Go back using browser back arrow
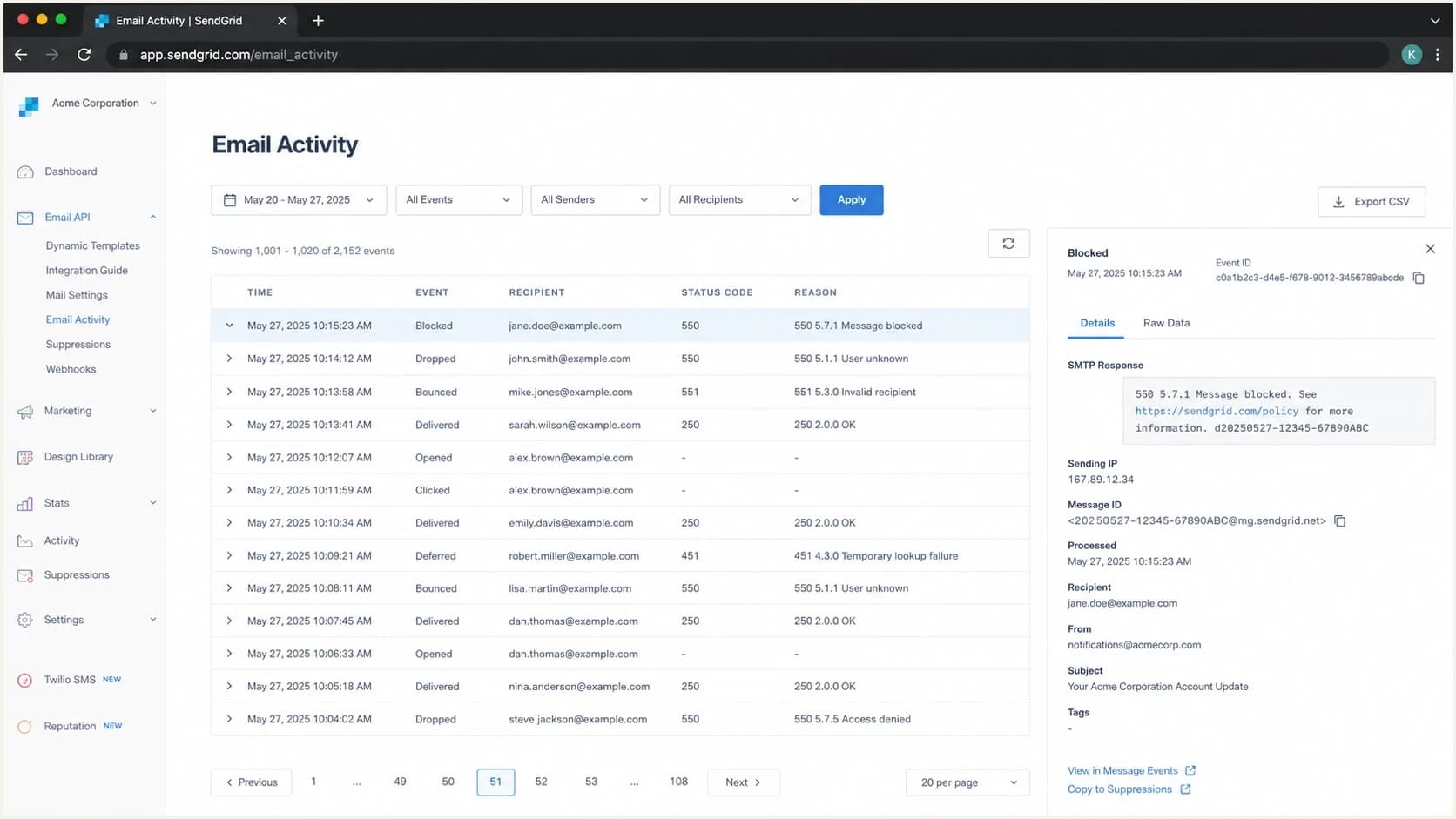 [21, 55]
